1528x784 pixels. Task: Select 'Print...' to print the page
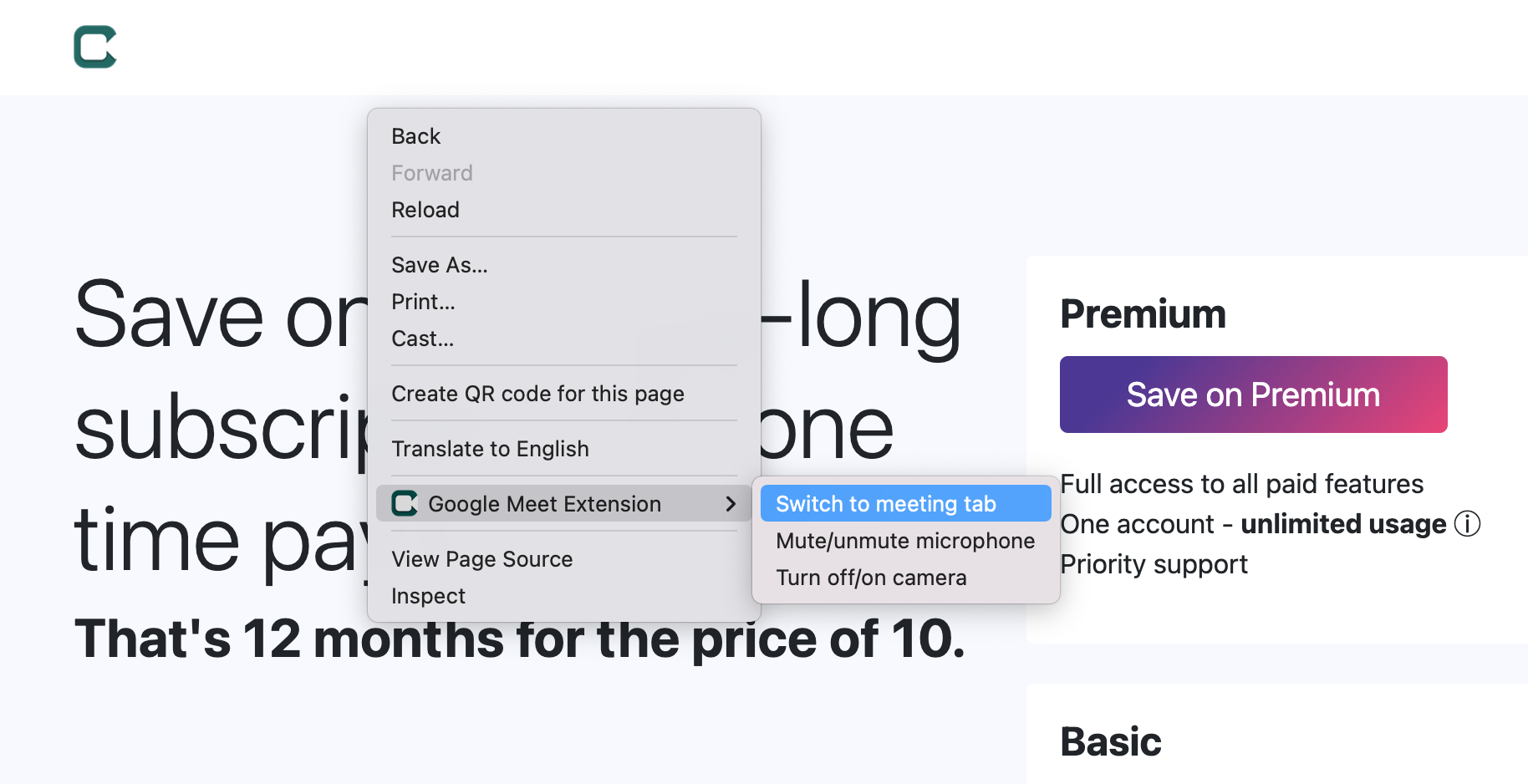point(423,302)
